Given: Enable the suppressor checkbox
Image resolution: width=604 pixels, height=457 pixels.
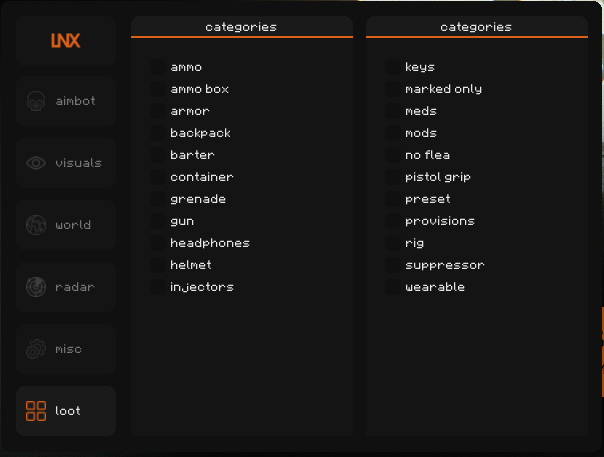Looking at the screenshot, I should point(392,265).
